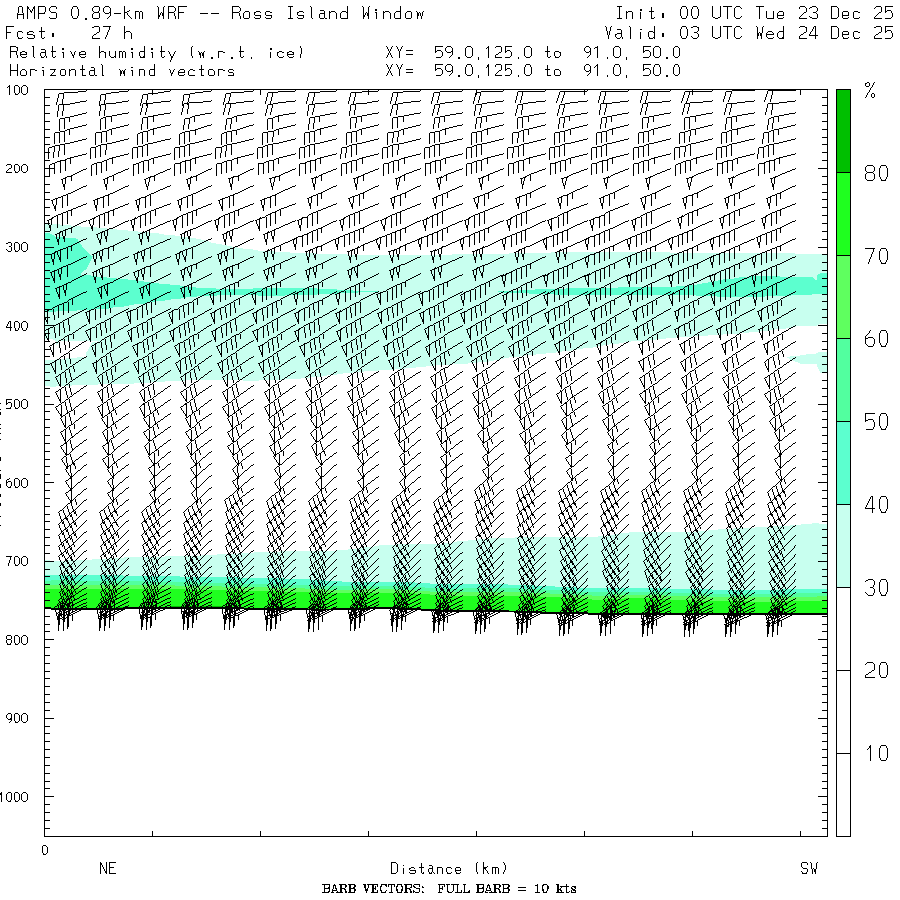900x900 pixels.
Task: Click the Fcst. 27 h forecast label
Action: [x=68, y=32]
